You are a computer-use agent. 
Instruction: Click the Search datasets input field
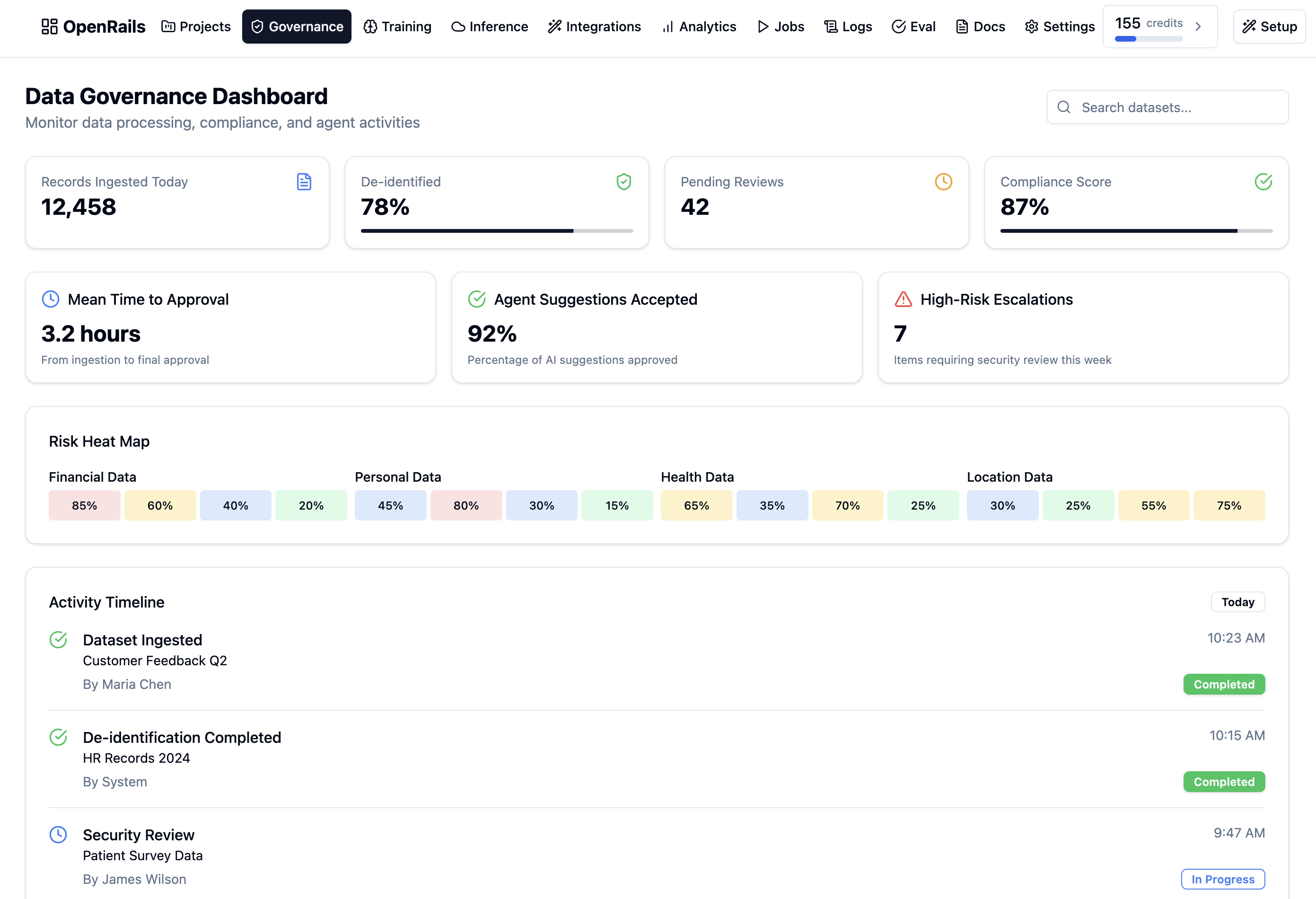coord(1167,107)
